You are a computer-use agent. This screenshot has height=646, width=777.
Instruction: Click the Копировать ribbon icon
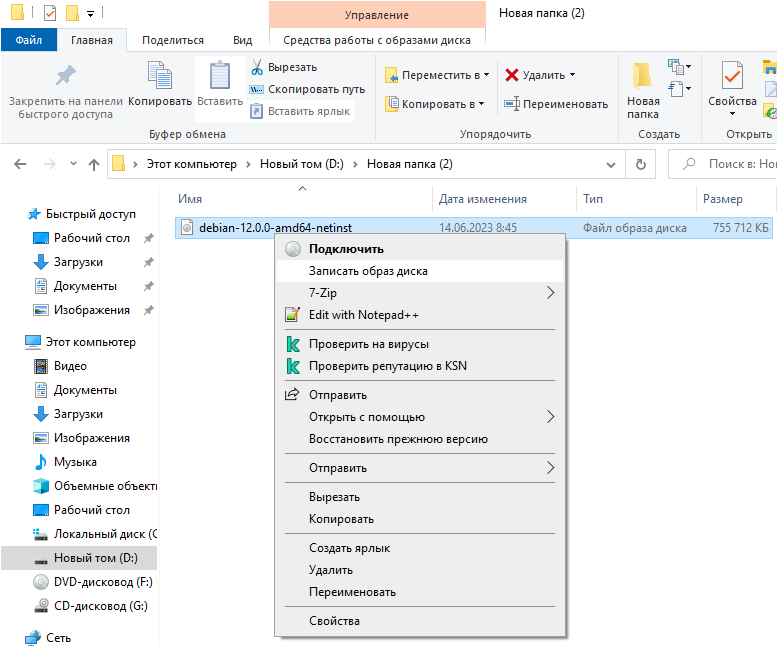click(x=160, y=75)
